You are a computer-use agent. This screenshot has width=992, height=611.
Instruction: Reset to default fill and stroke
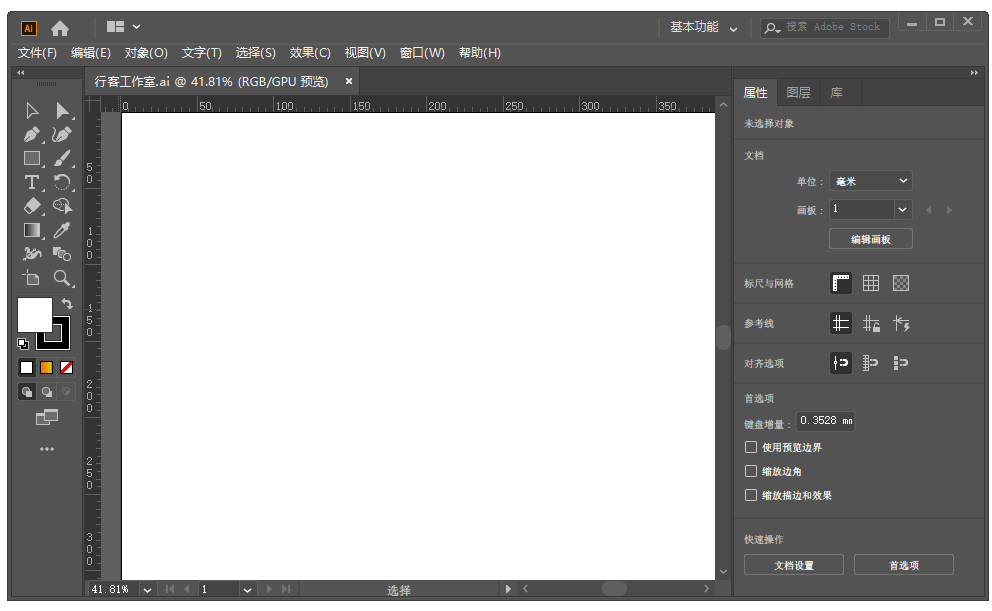23,344
